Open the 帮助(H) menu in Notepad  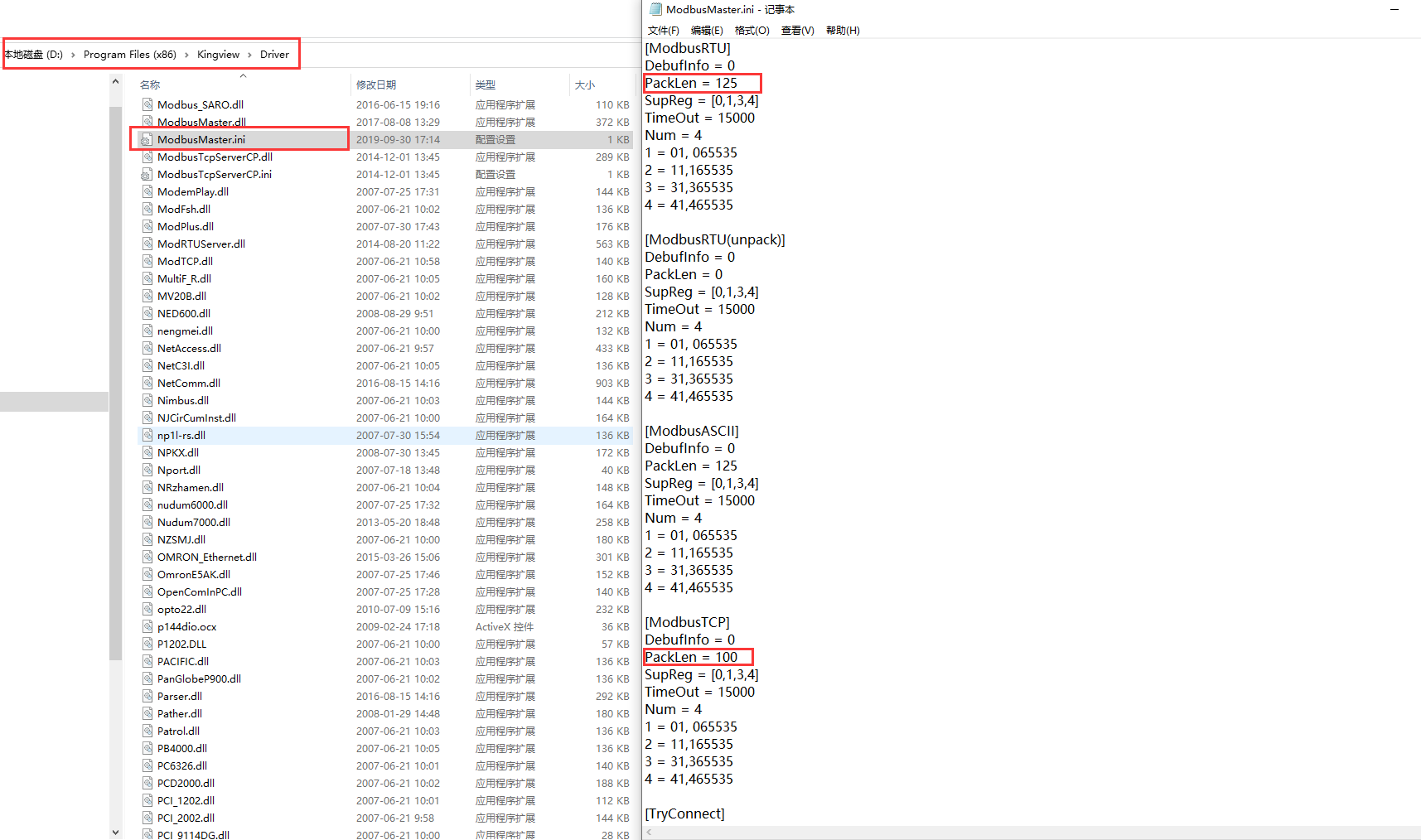[843, 31]
